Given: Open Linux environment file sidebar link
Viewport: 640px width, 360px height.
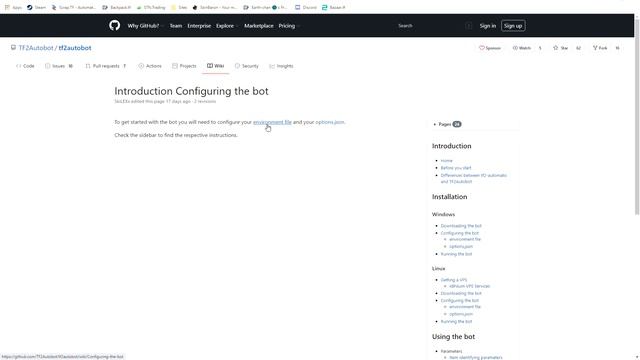Looking at the screenshot, I should [465, 307].
